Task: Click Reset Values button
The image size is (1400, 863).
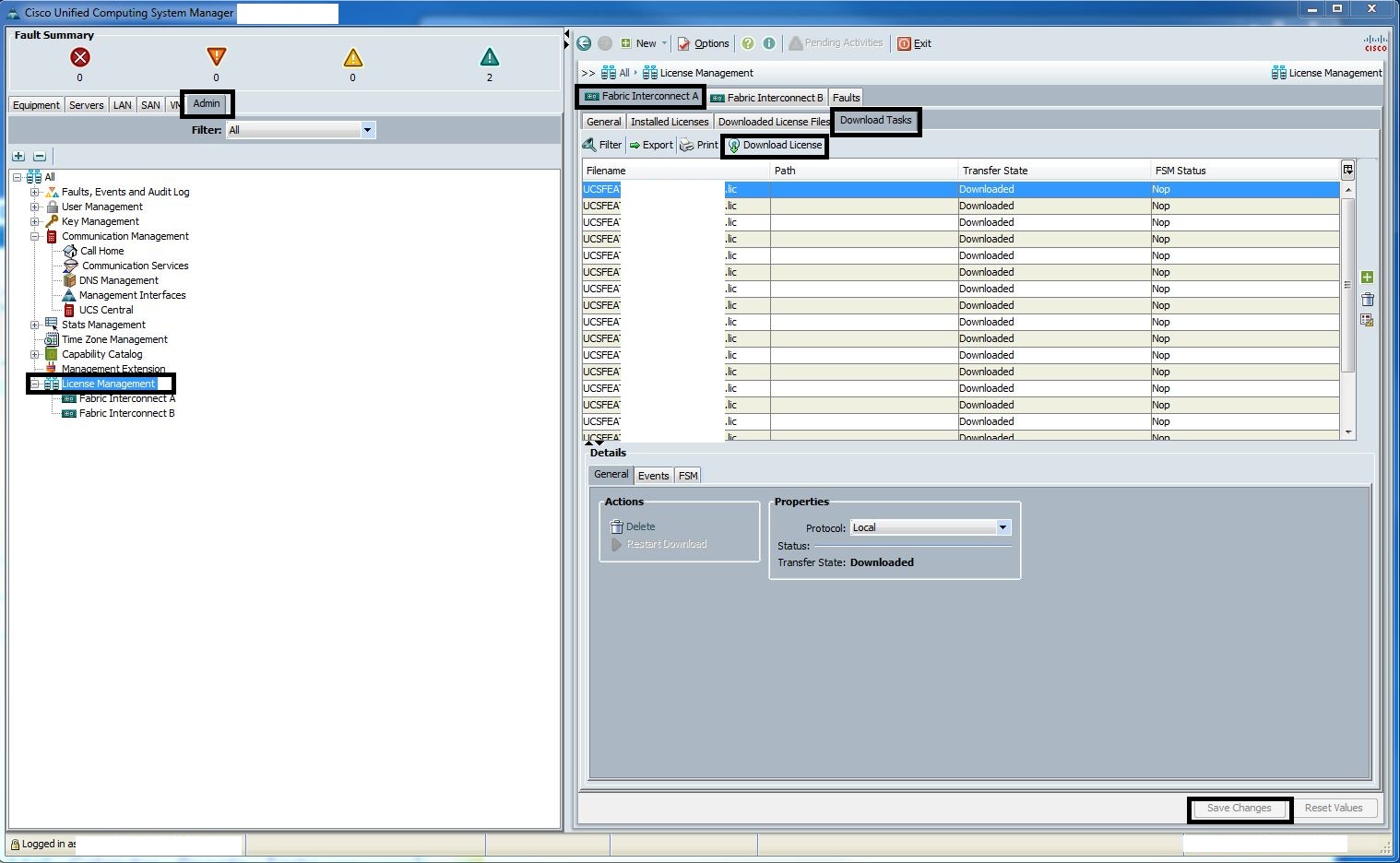Action: (1334, 809)
